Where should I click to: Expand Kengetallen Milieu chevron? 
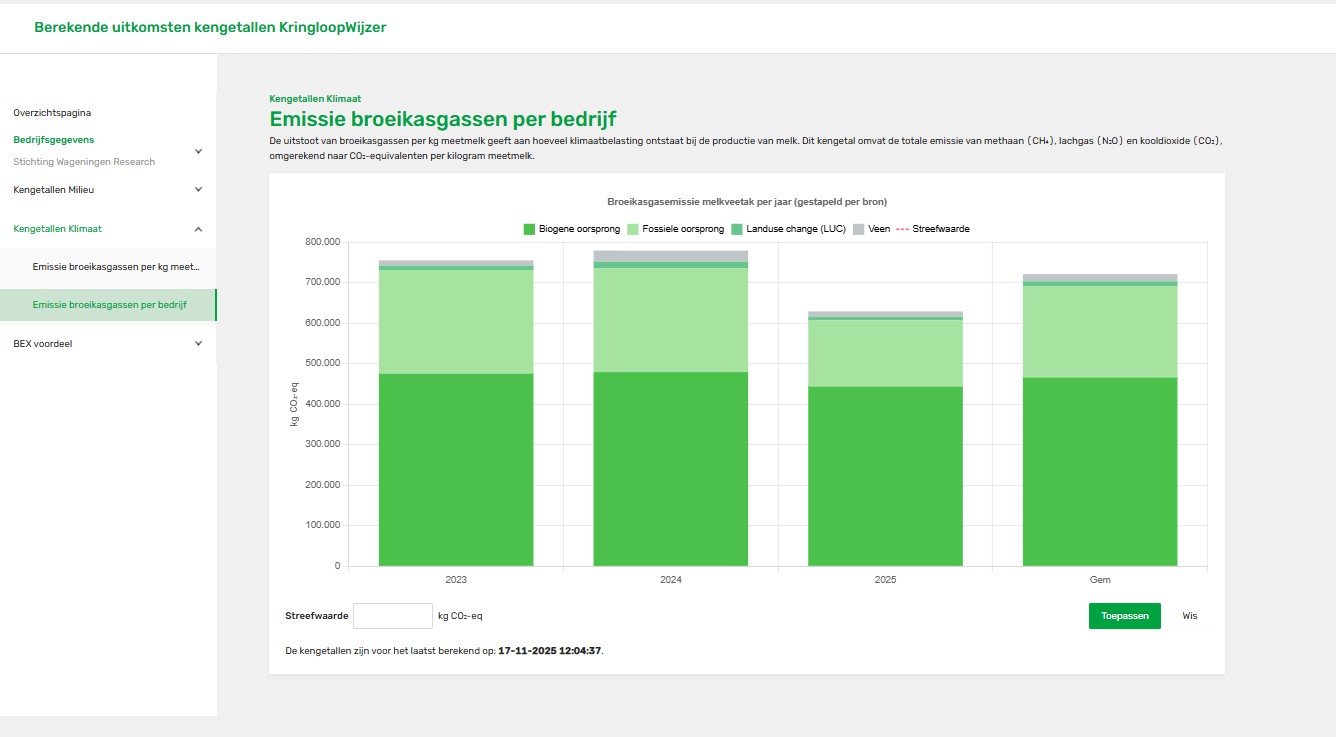pos(198,189)
